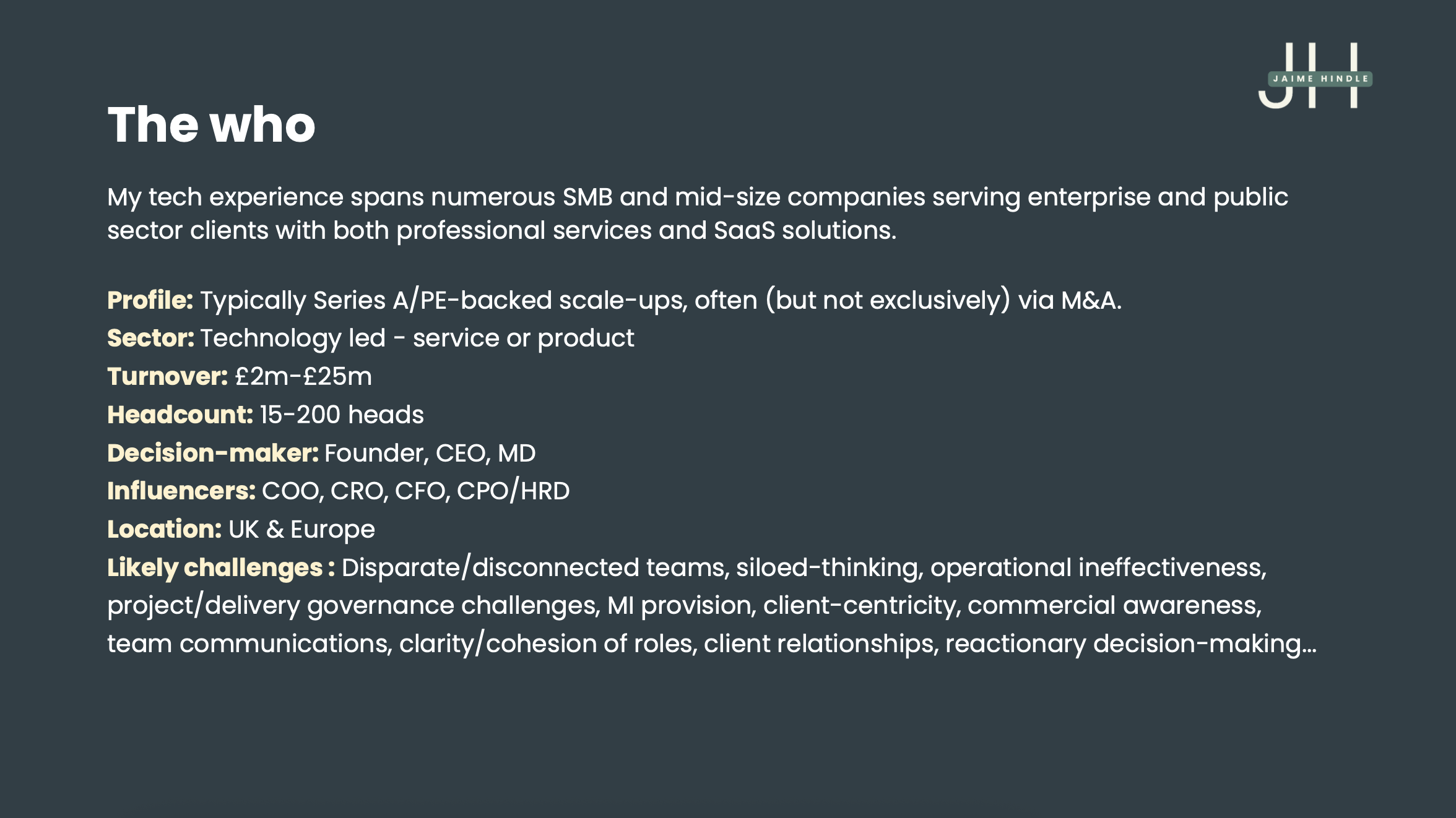Click the "15-200 heads" headcount text
This screenshot has width=1456, height=818.
click(342, 415)
